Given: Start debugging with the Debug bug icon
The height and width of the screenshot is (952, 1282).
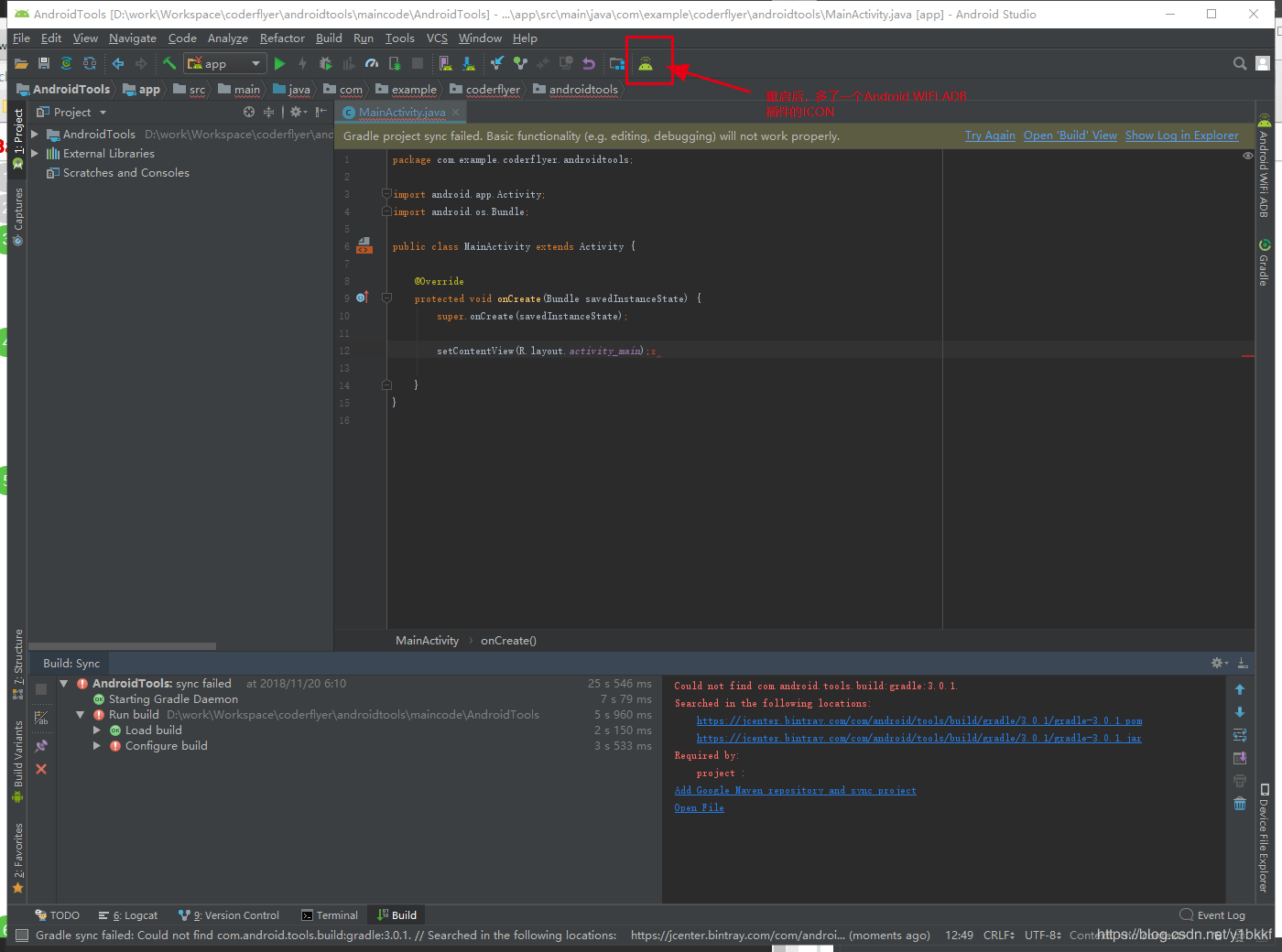Looking at the screenshot, I should (325, 63).
